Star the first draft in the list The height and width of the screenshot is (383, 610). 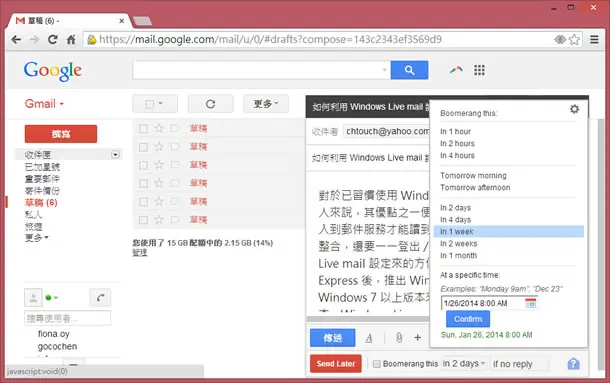(x=159, y=128)
